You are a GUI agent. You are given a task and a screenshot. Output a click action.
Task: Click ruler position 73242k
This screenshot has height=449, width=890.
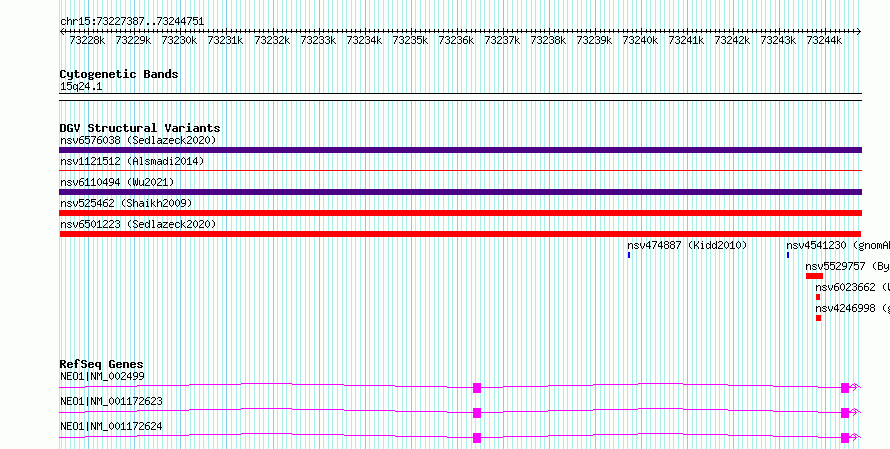tap(732, 40)
